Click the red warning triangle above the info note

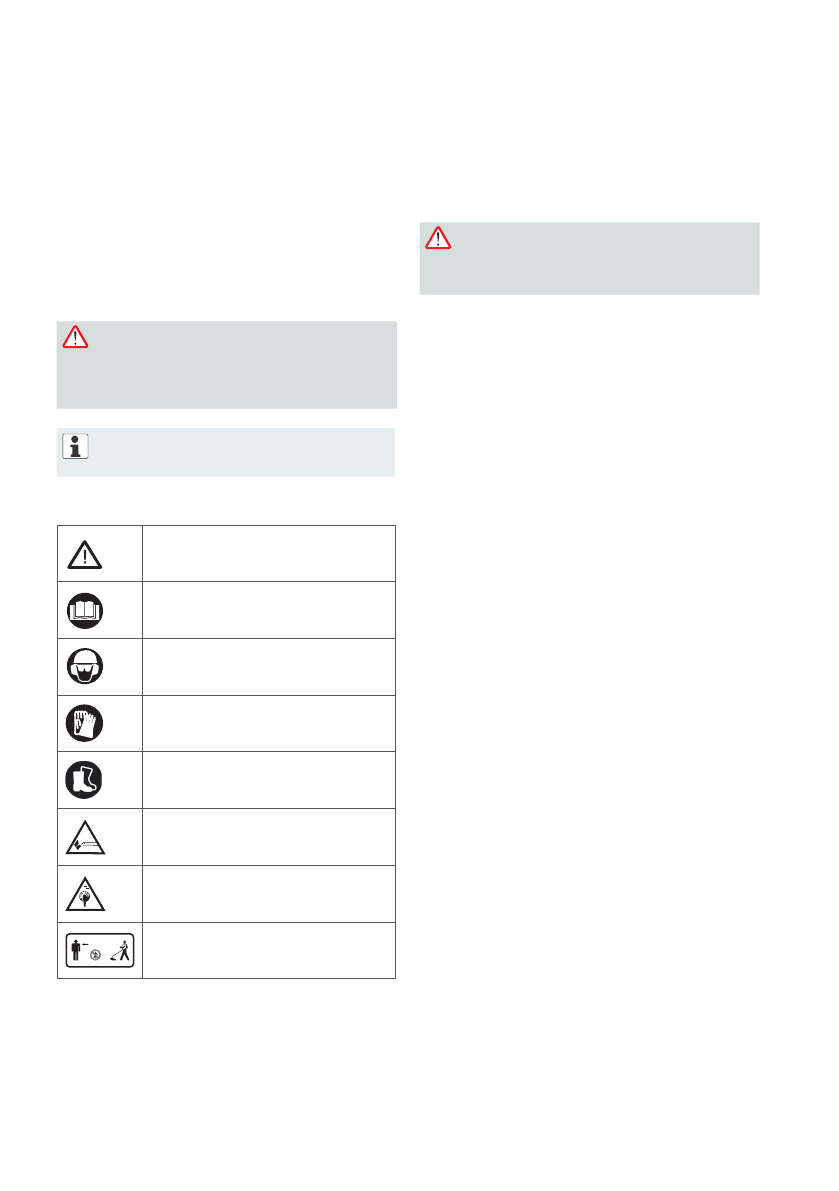click(76, 337)
